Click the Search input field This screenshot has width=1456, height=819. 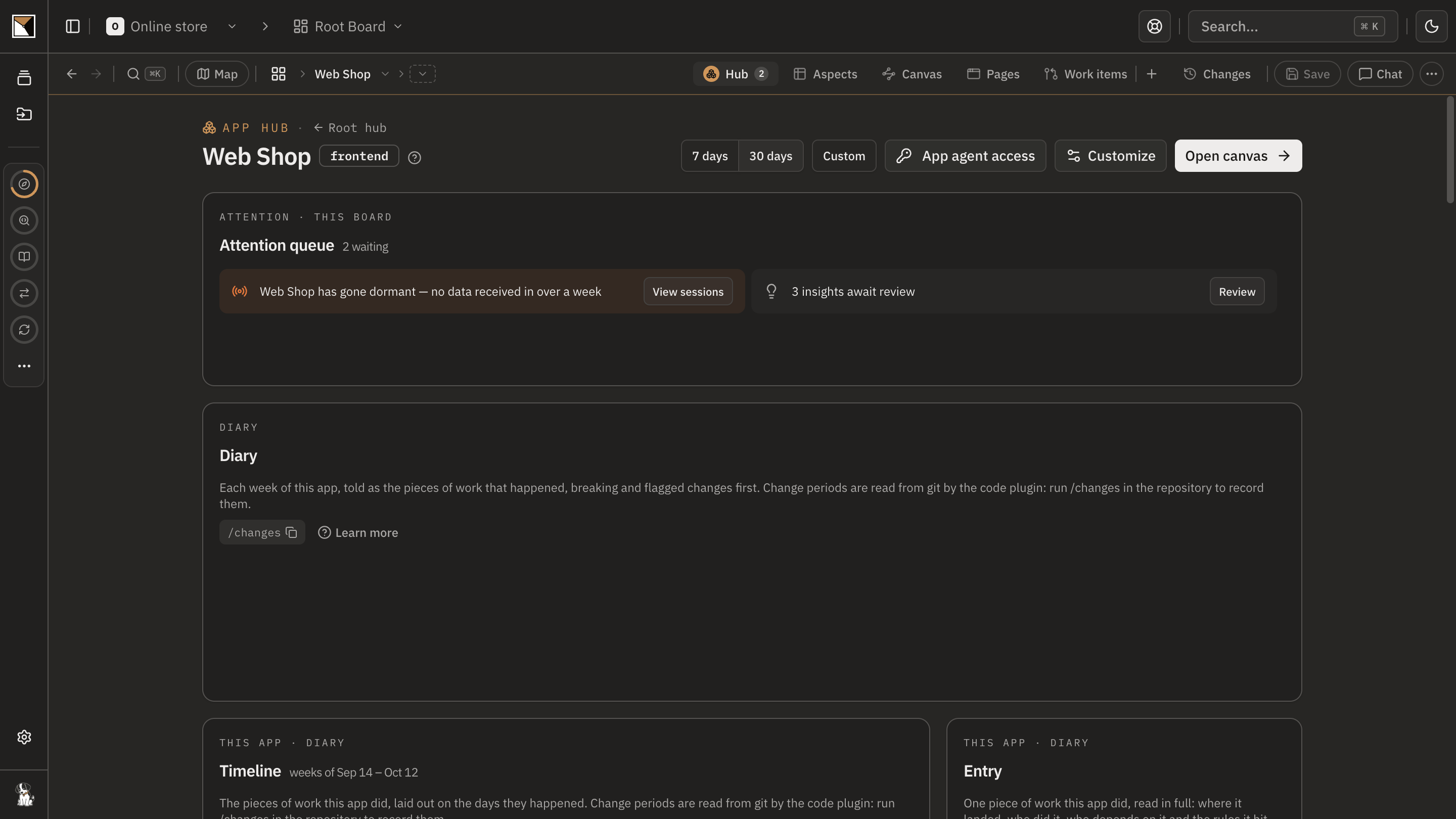[1293, 27]
